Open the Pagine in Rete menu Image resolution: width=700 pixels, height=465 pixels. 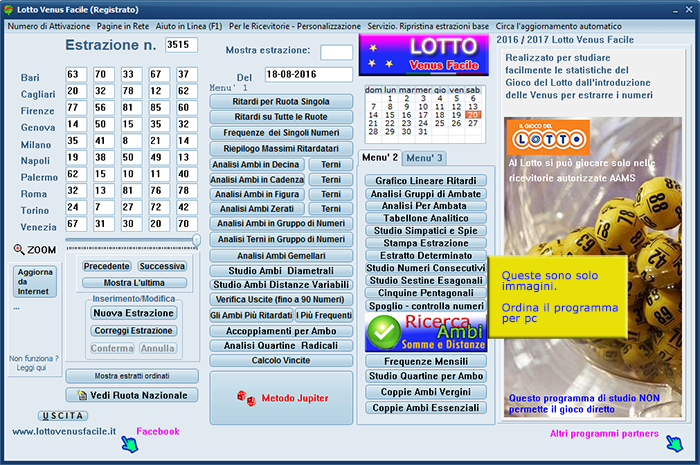point(123,26)
